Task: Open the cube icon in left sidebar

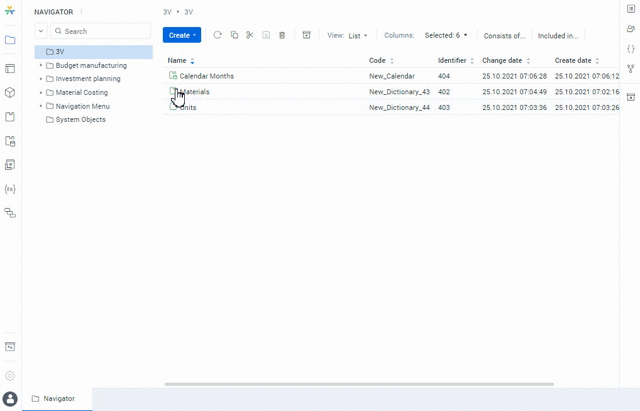Action: point(10,93)
